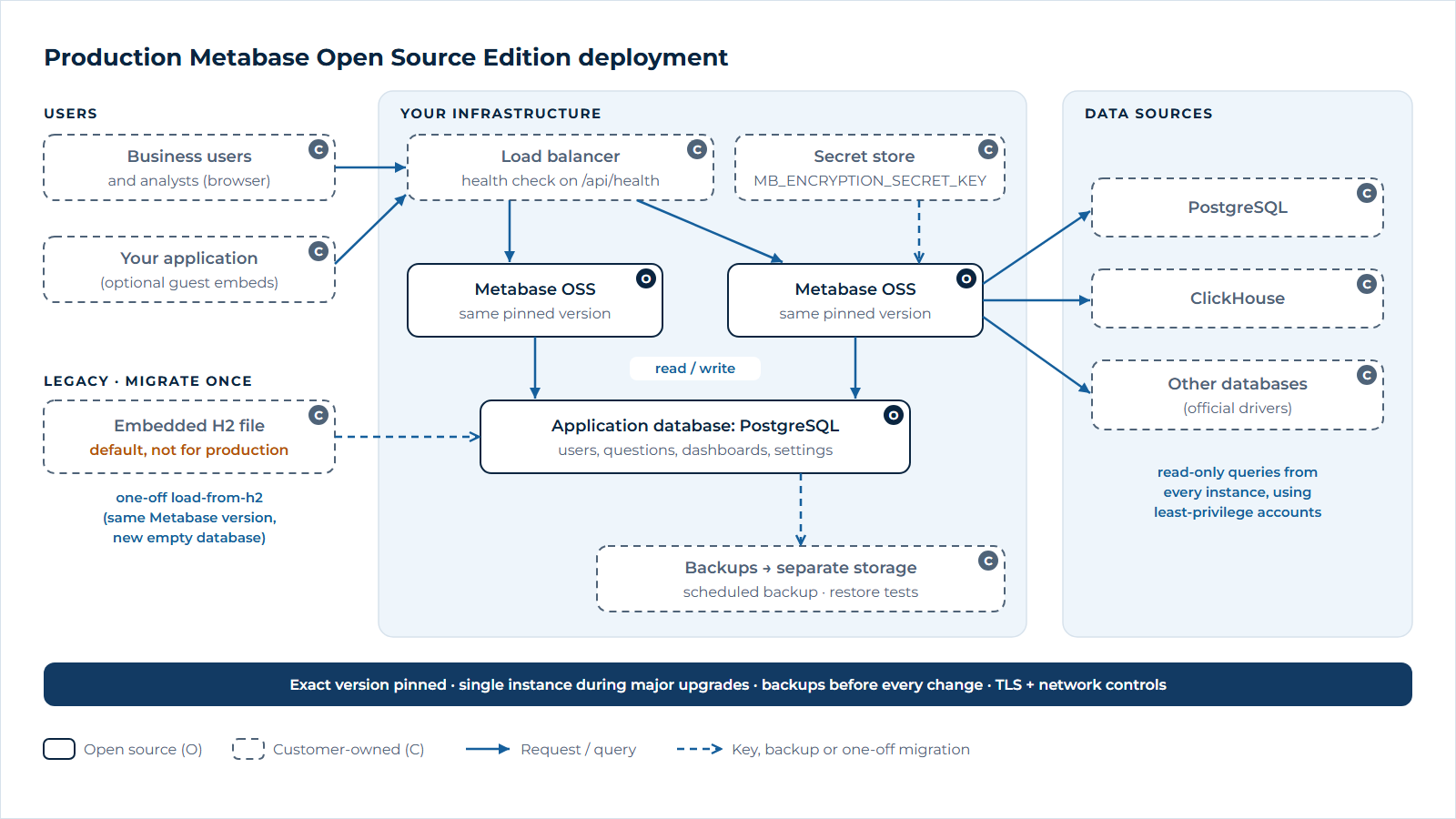The width and height of the screenshot is (1456, 819).
Task: Click 'Customer-owned (C)' legend label
Action: 349,749
